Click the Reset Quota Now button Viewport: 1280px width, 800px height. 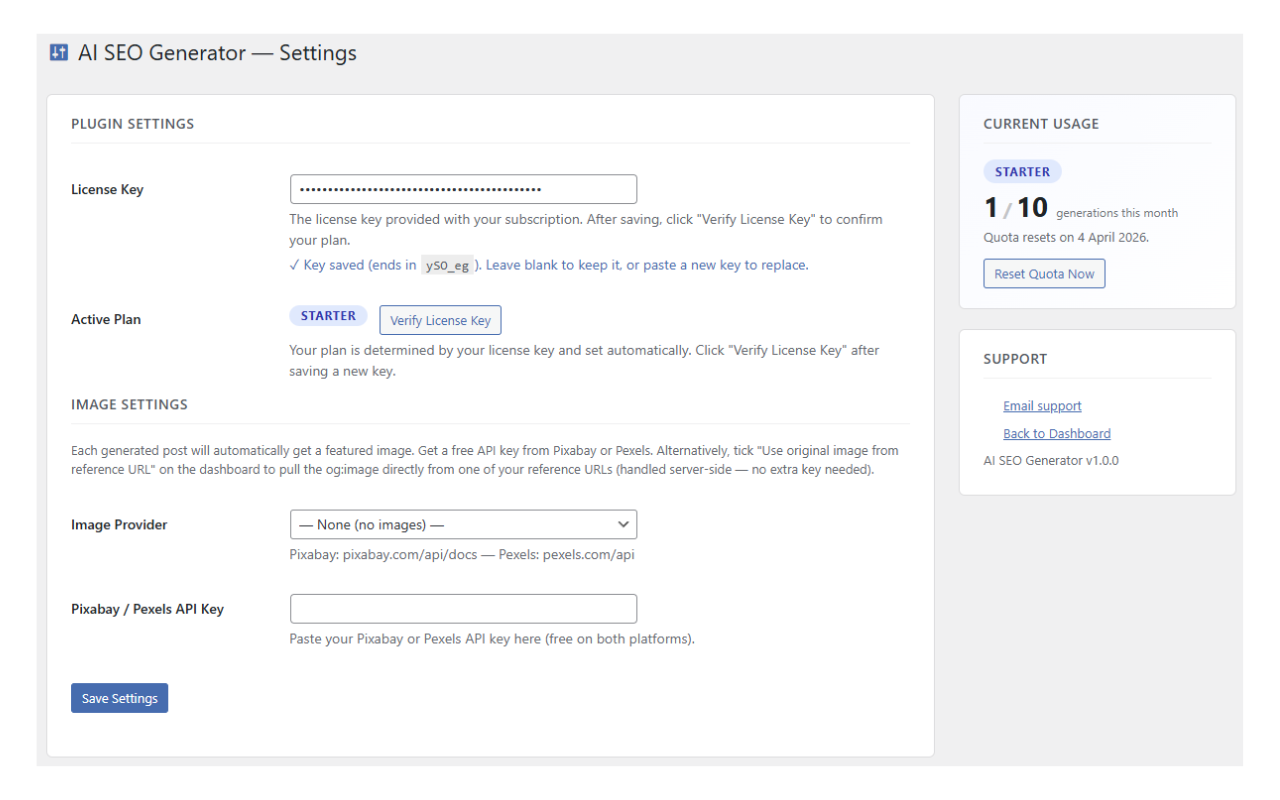(x=1044, y=273)
